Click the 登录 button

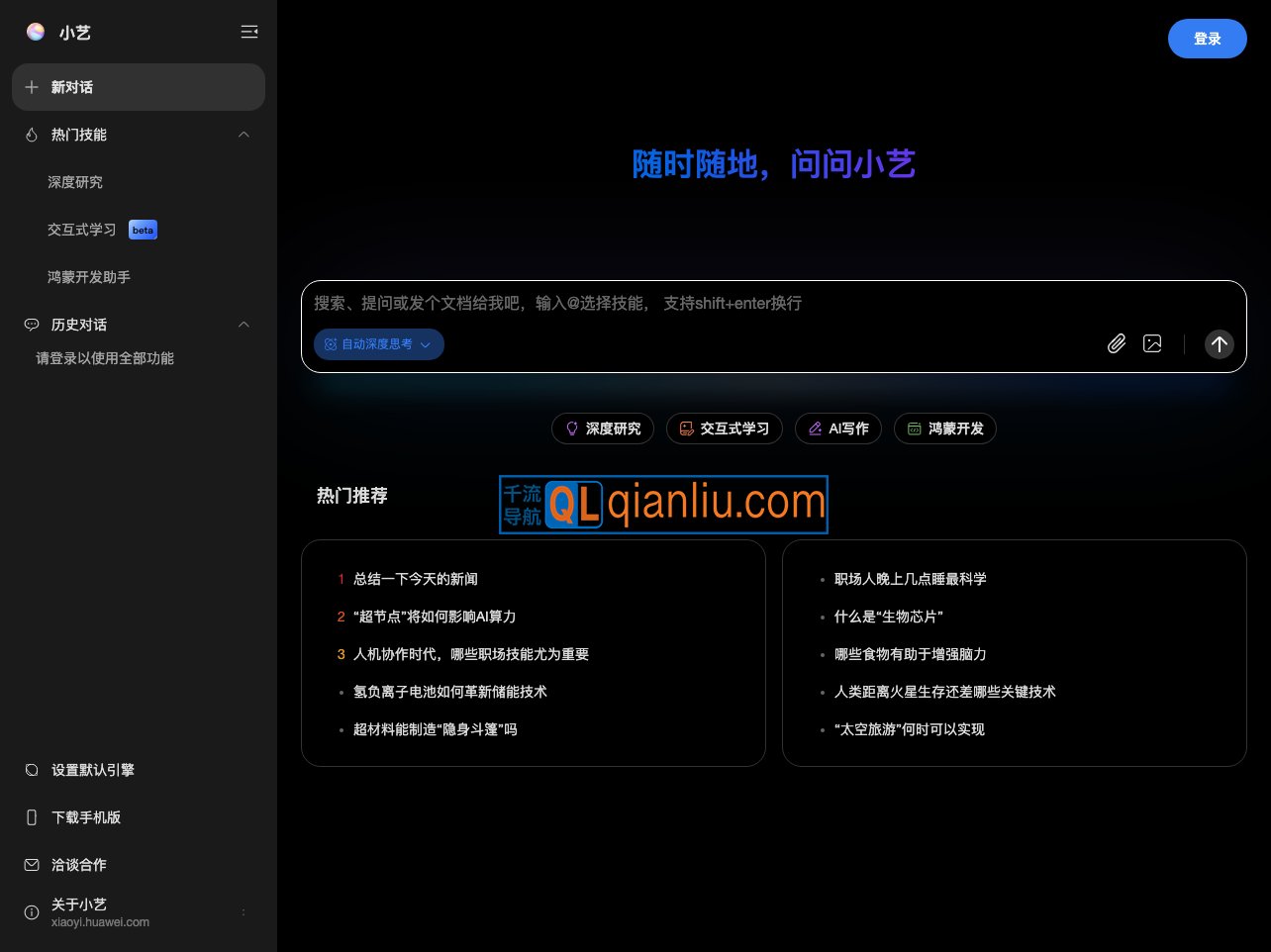(1207, 39)
